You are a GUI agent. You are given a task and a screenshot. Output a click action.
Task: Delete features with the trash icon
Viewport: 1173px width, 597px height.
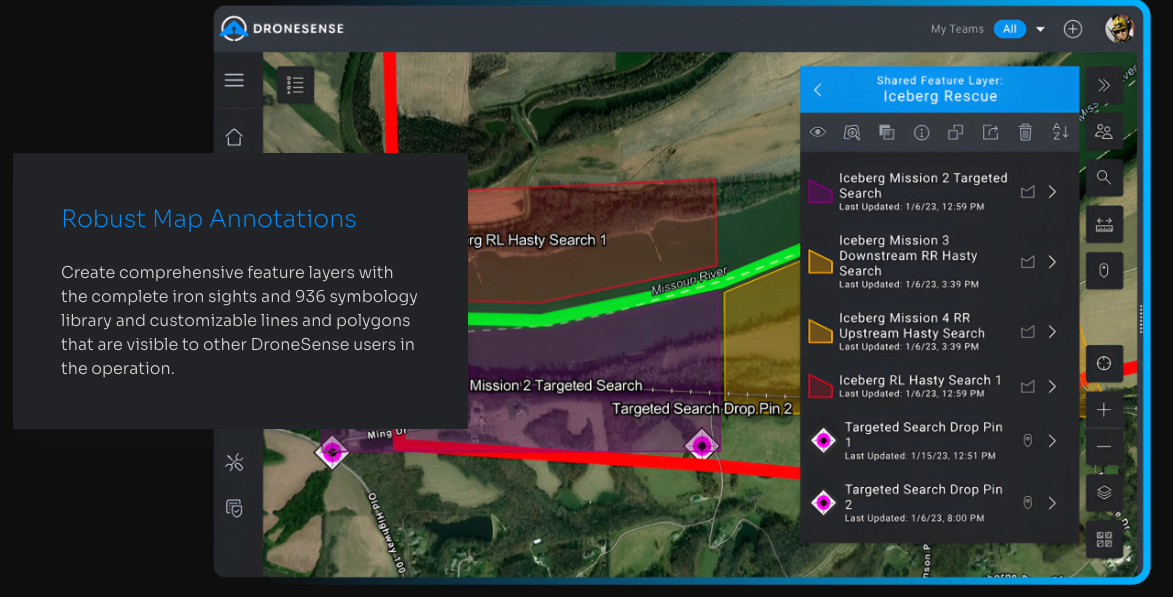point(1025,132)
